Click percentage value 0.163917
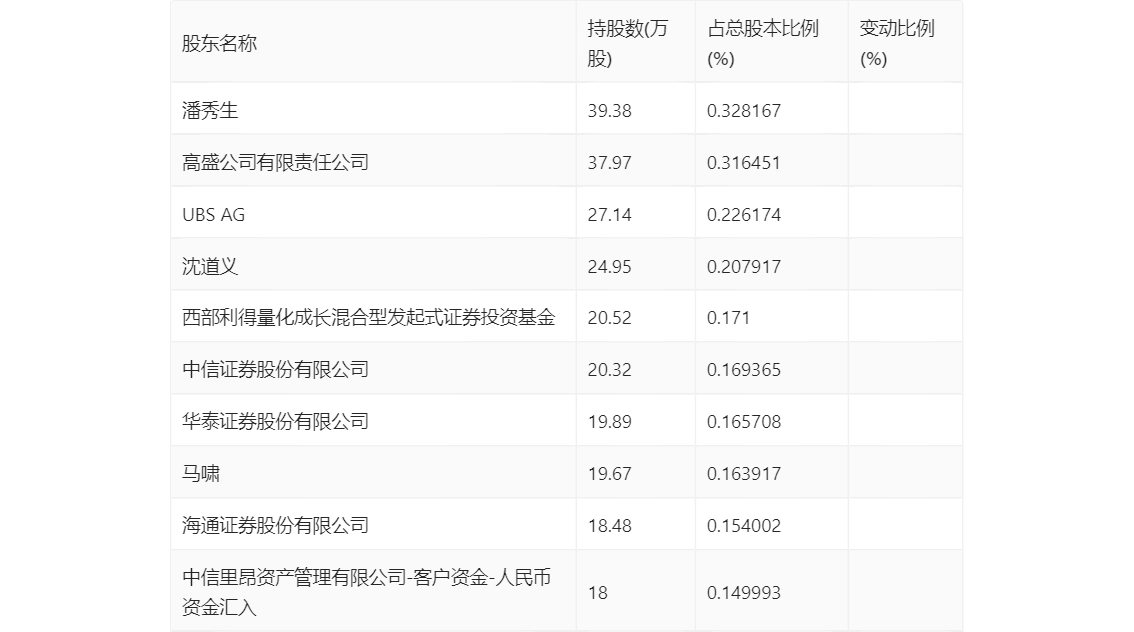 744,474
